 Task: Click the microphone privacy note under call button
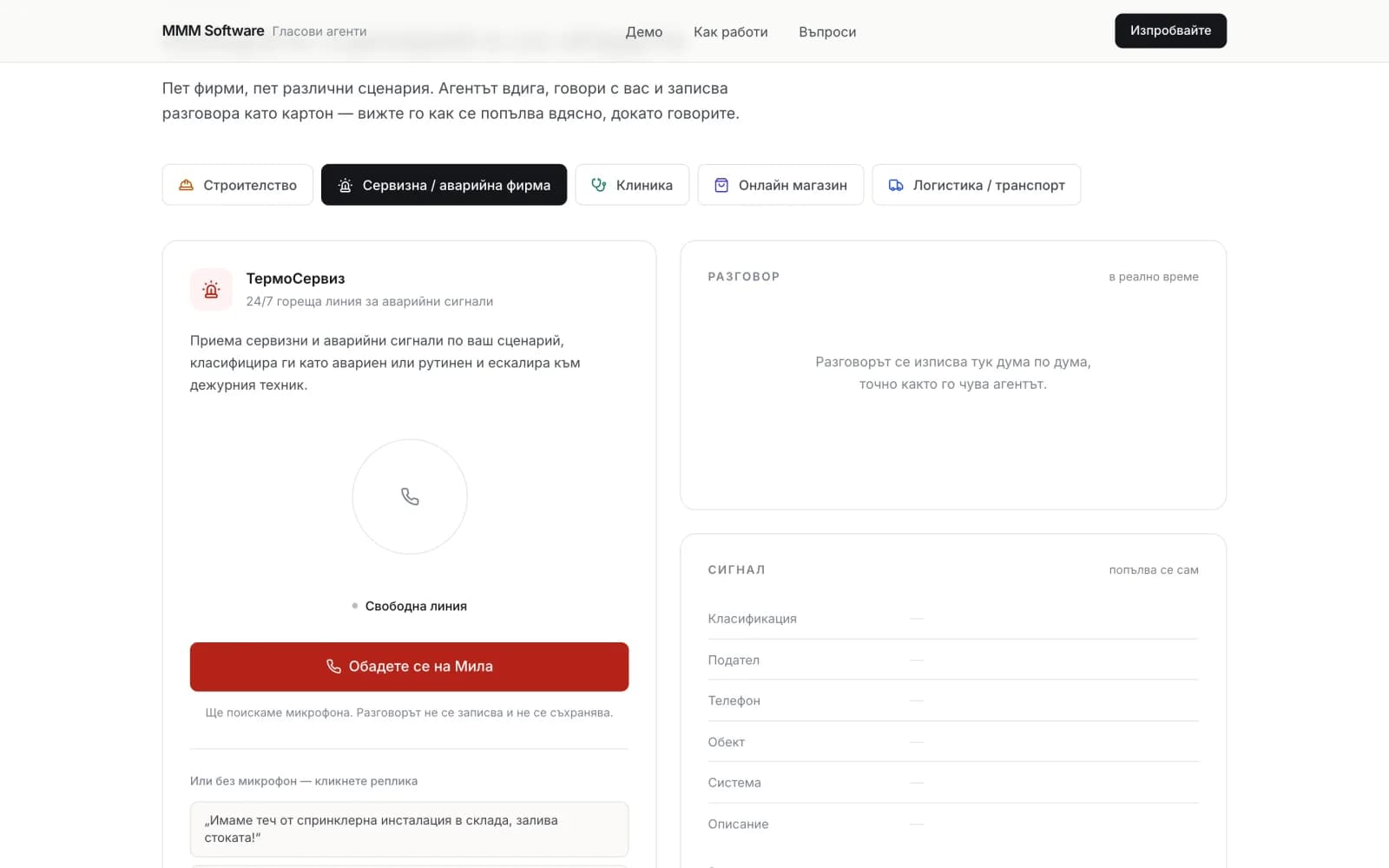point(409,713)
